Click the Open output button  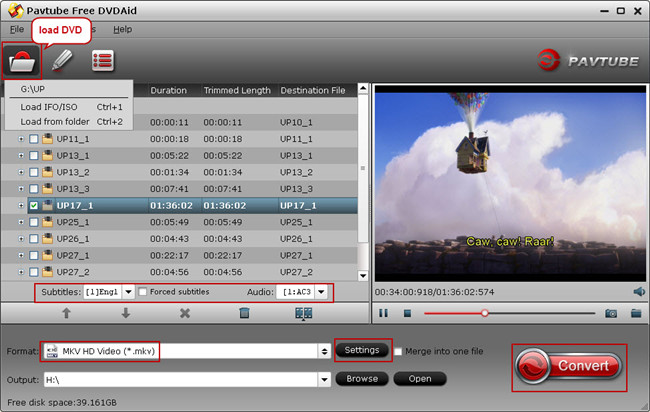pyautogui.click(x=420, y=379)
